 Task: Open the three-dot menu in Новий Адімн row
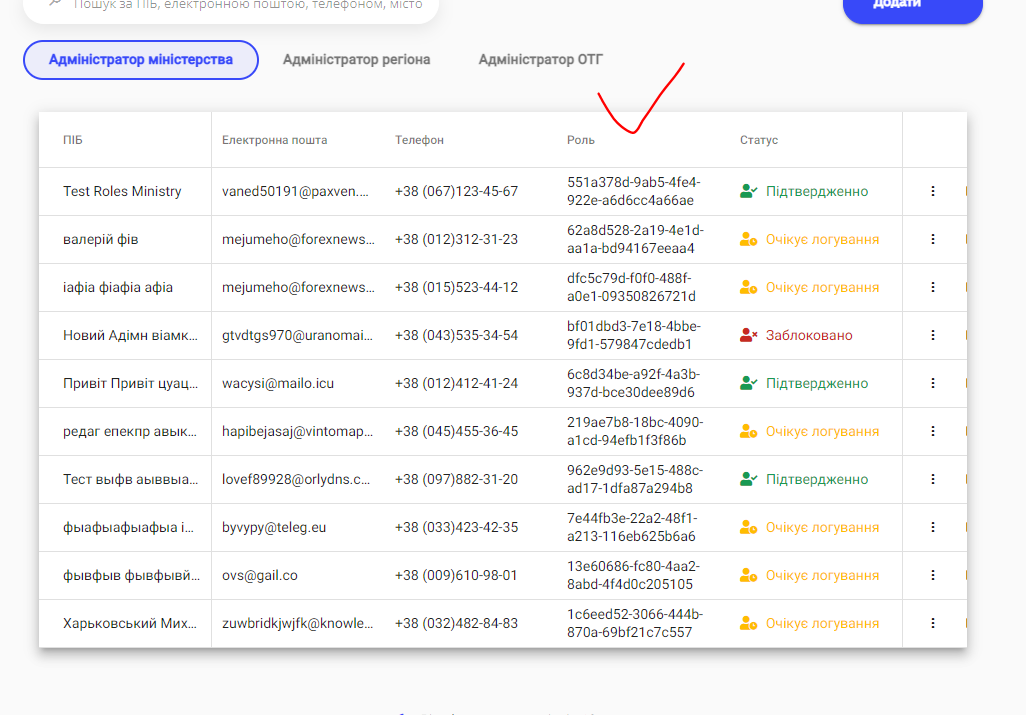pos(932,335)
